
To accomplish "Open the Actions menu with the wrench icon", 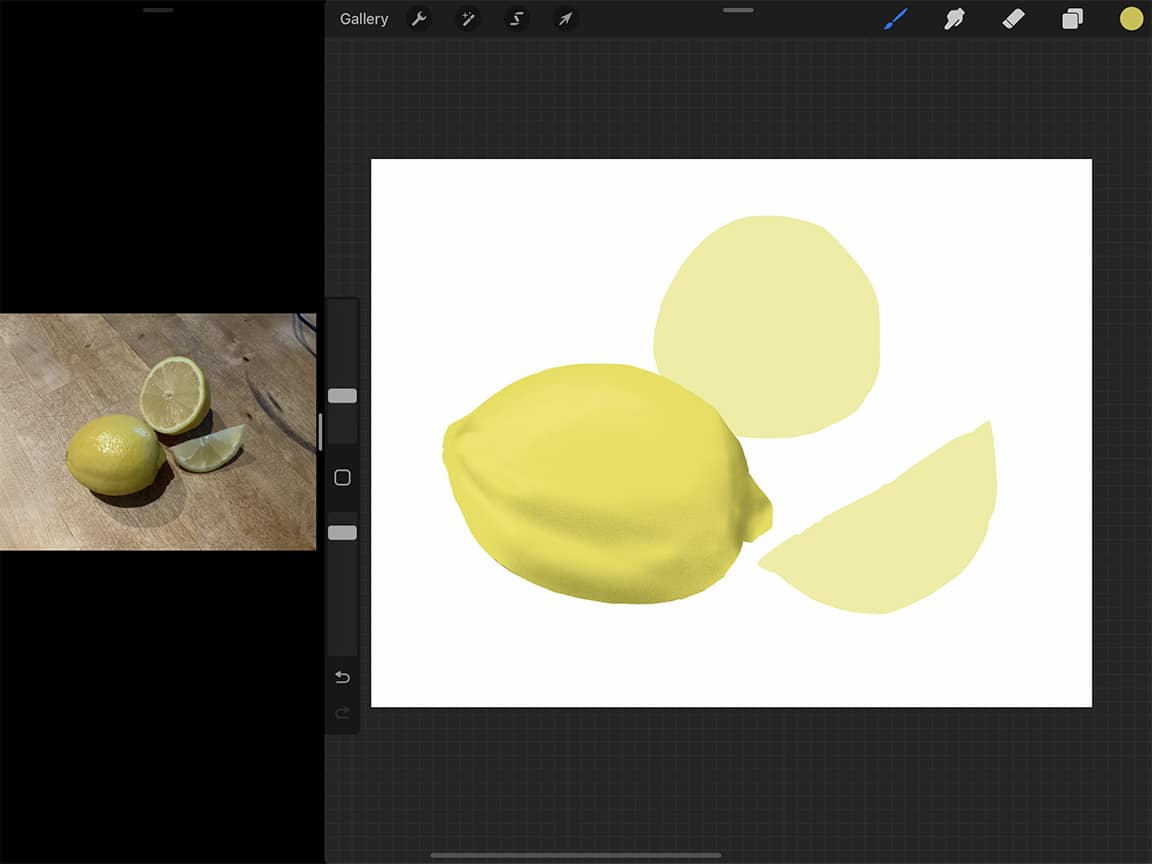I will (x=420, y=18).
